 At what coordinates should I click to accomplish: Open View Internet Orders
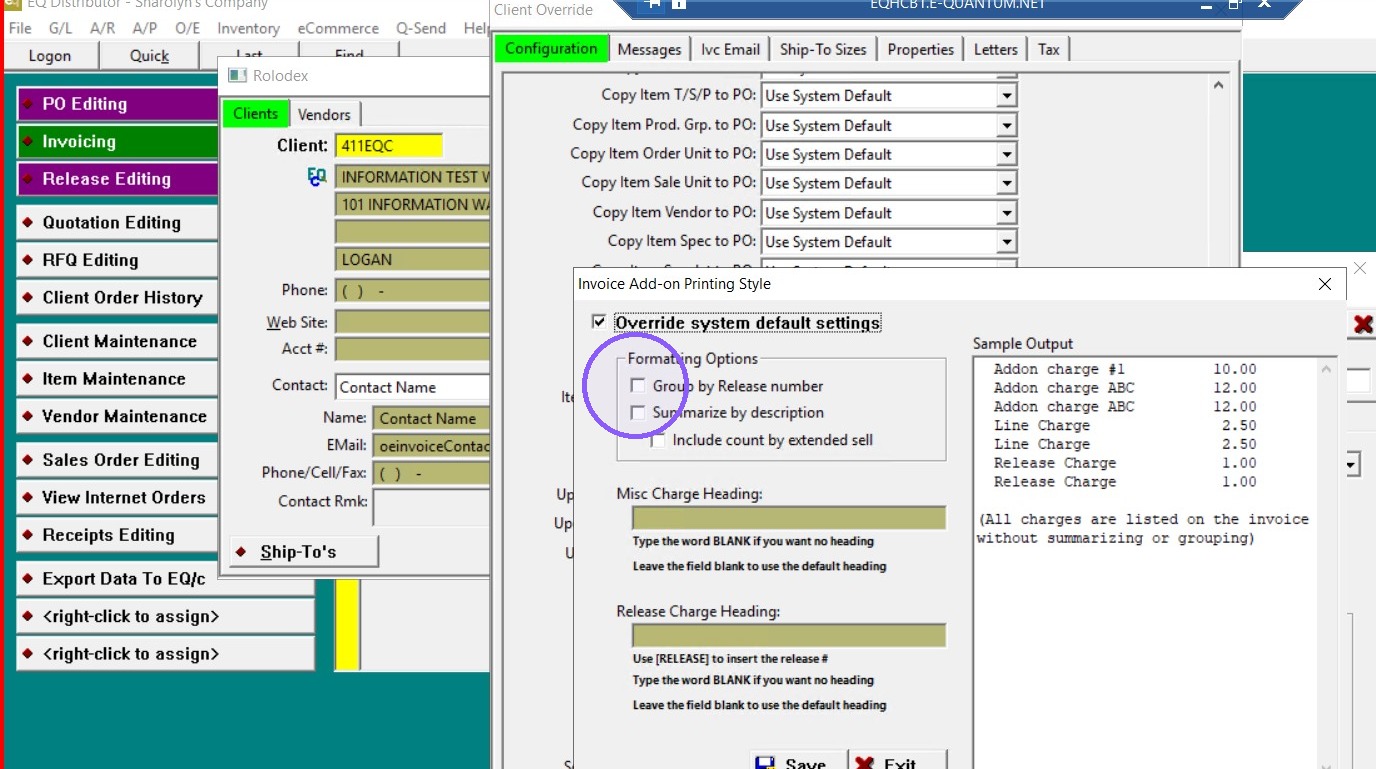(117, 498)
